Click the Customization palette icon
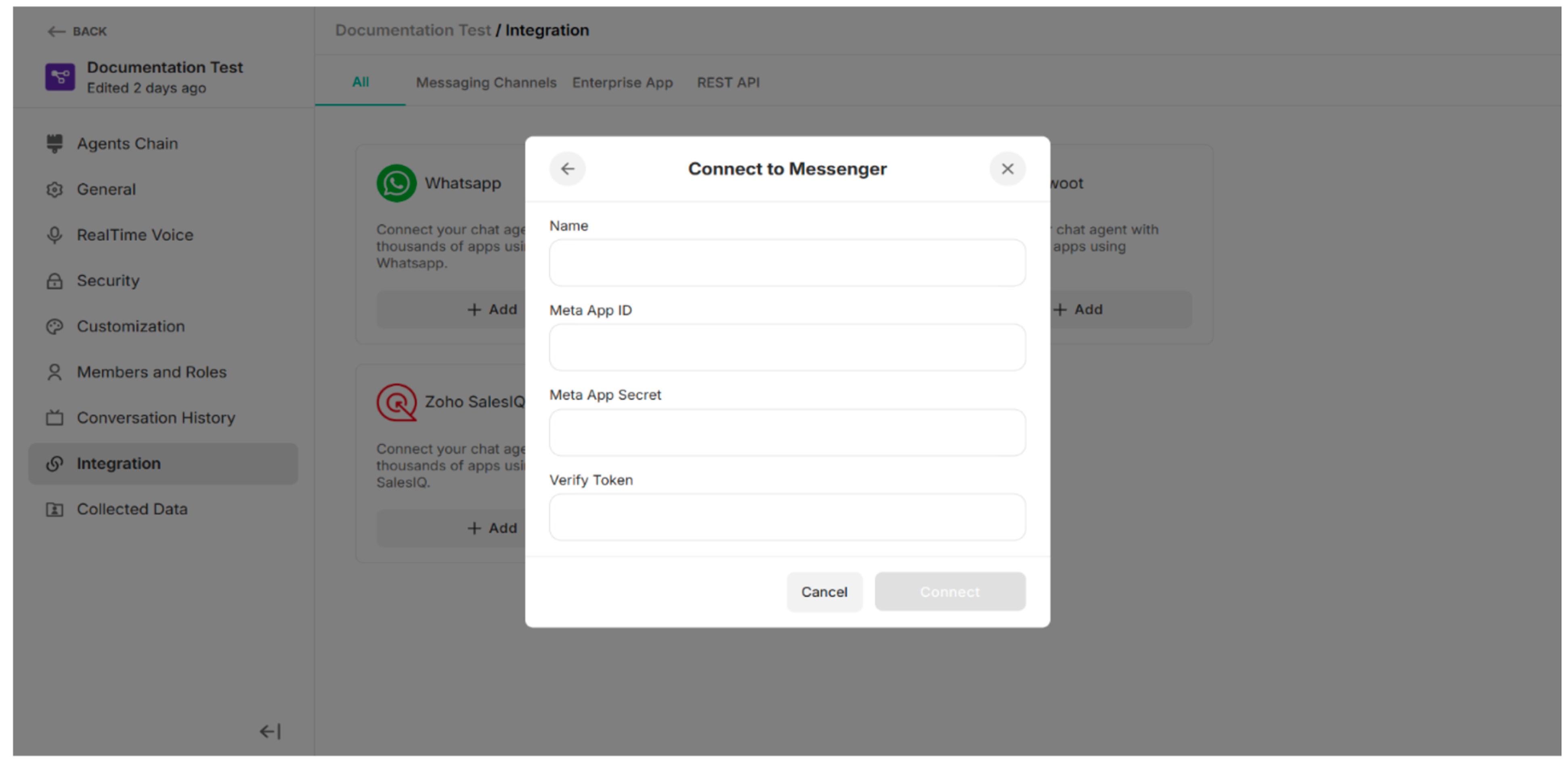Image resolution: width=1568 pixels, height=767 pixels. 55,326
